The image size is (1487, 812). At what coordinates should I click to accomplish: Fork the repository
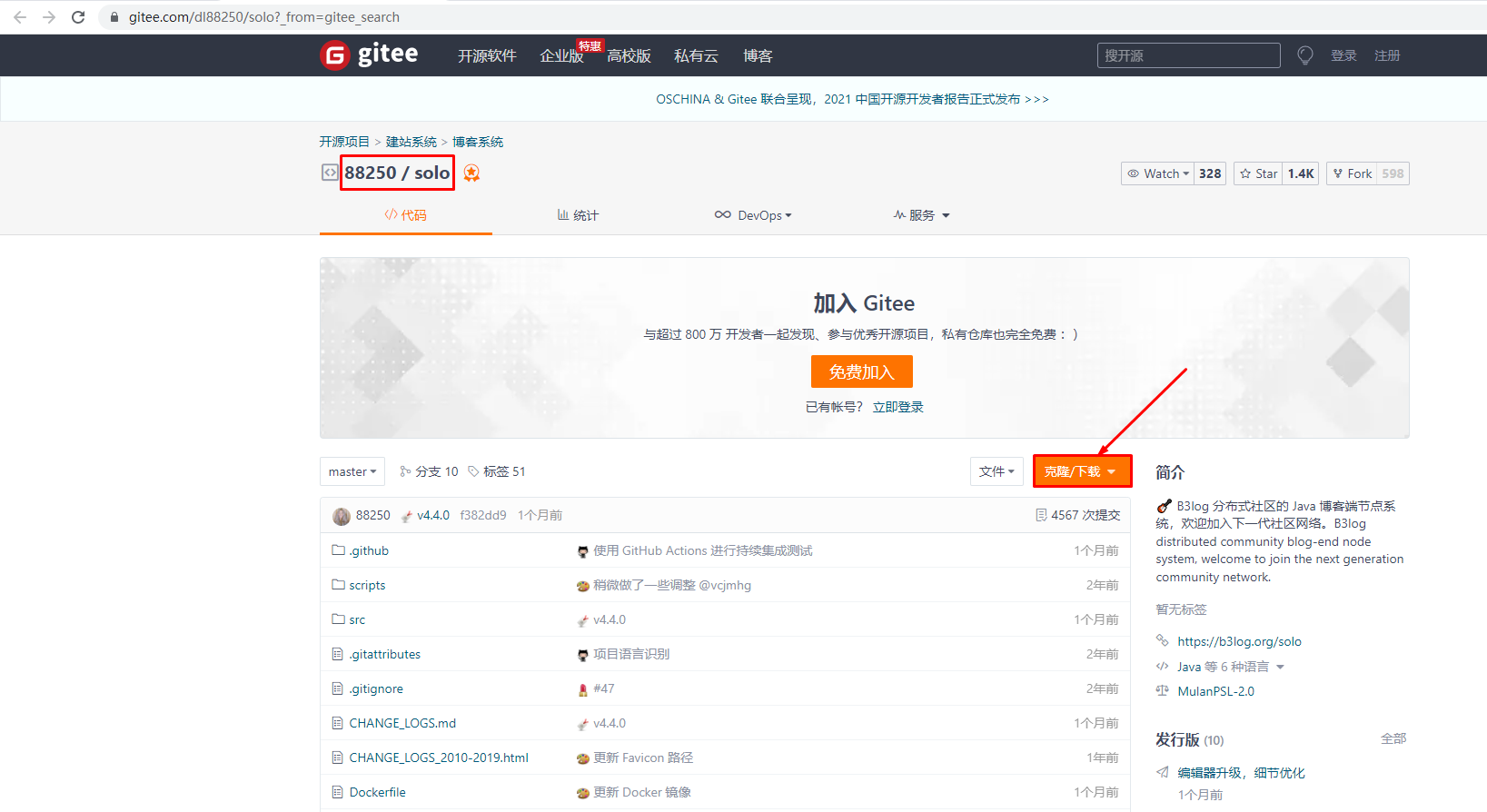(x=1352, y=173)
